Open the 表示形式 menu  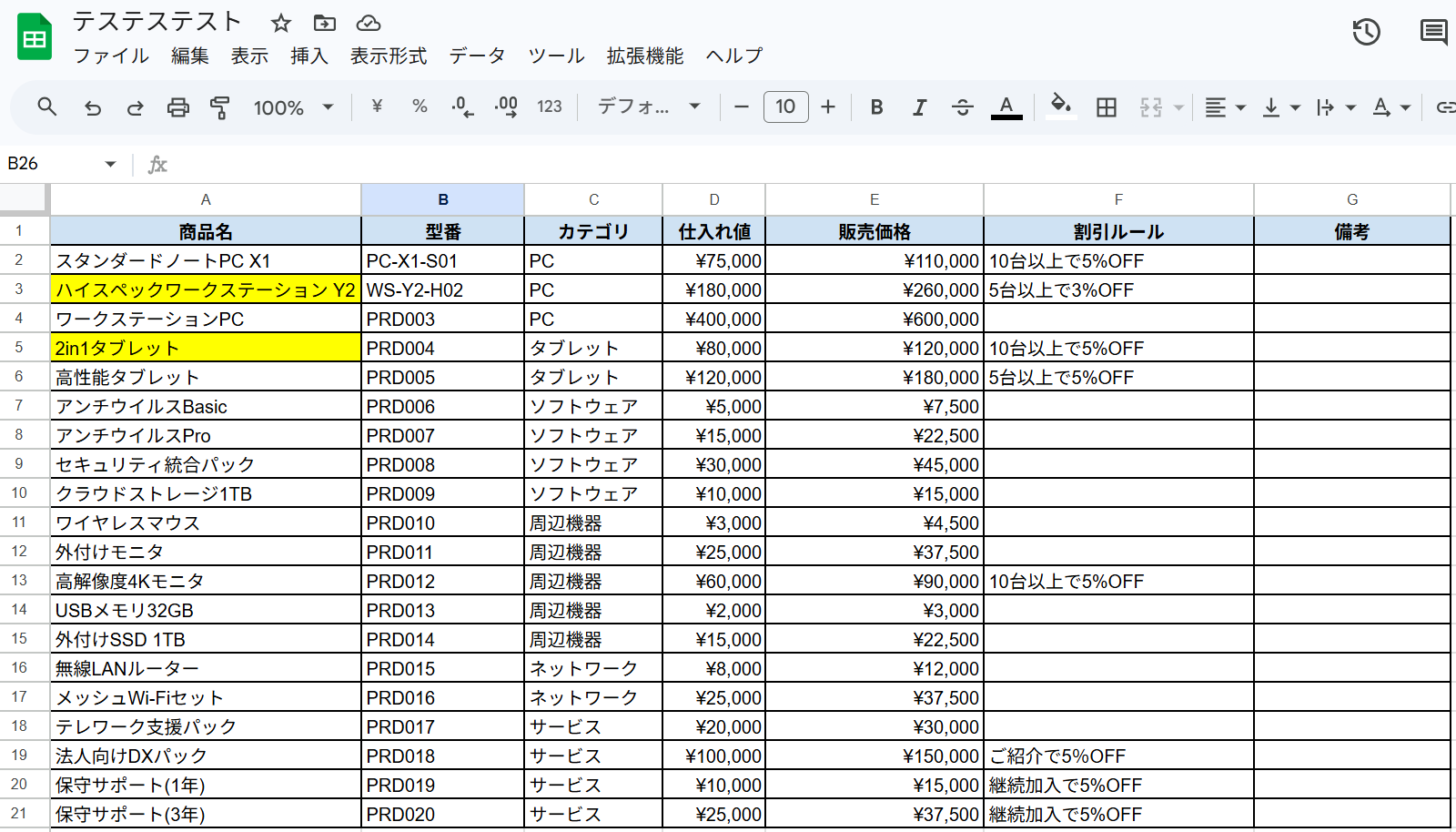[389, 56]
